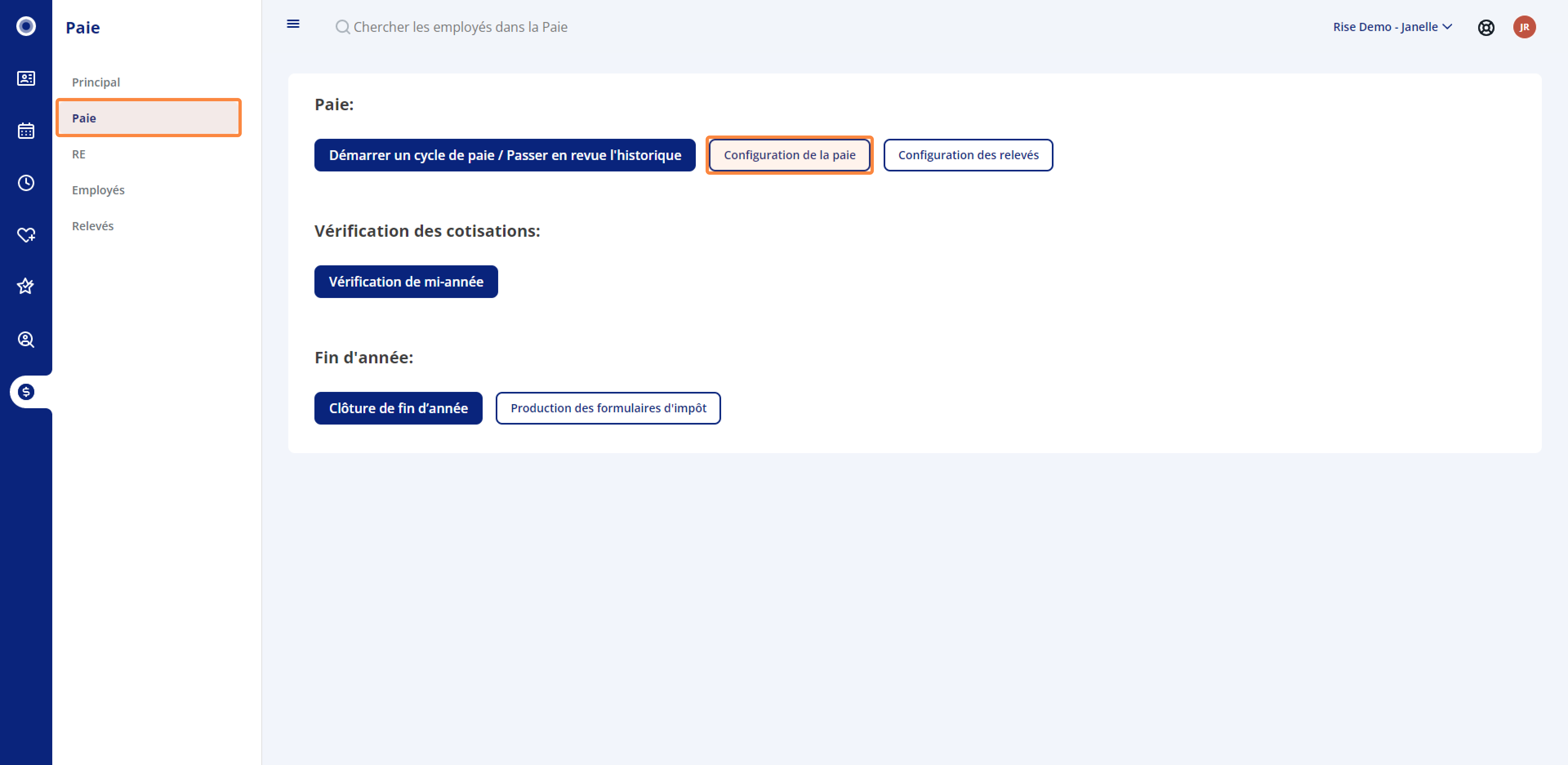Click the 'Paie:' section heading

click(x=334, y=104)
